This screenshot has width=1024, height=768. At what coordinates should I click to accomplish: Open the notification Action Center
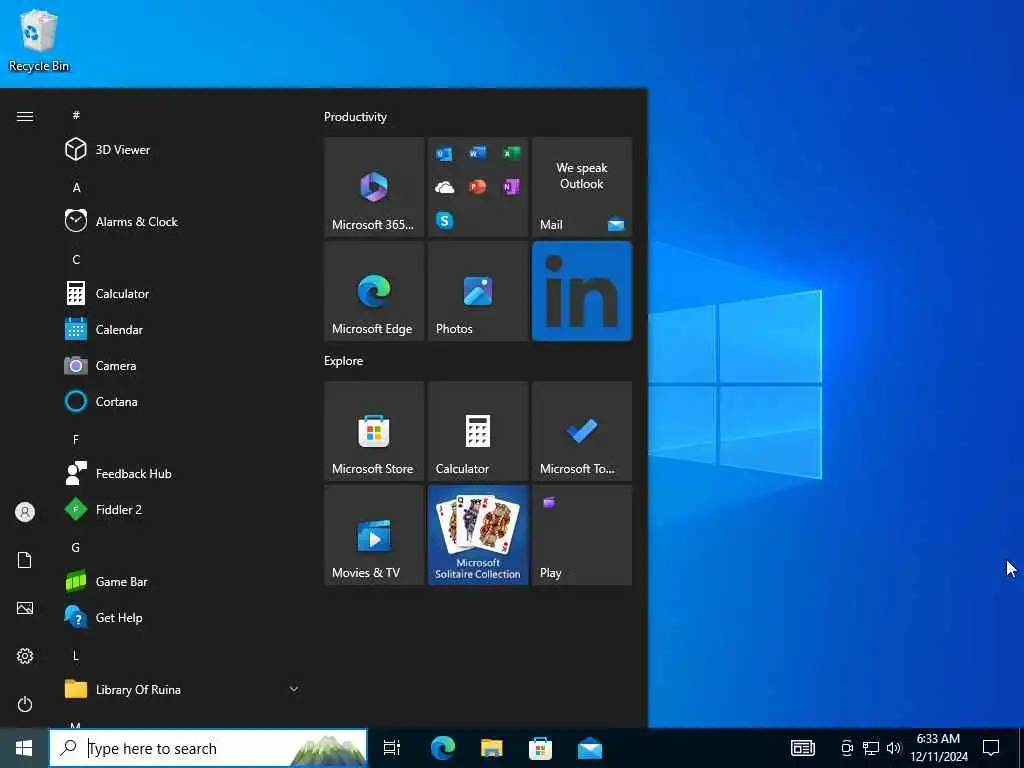pos(991,748)
